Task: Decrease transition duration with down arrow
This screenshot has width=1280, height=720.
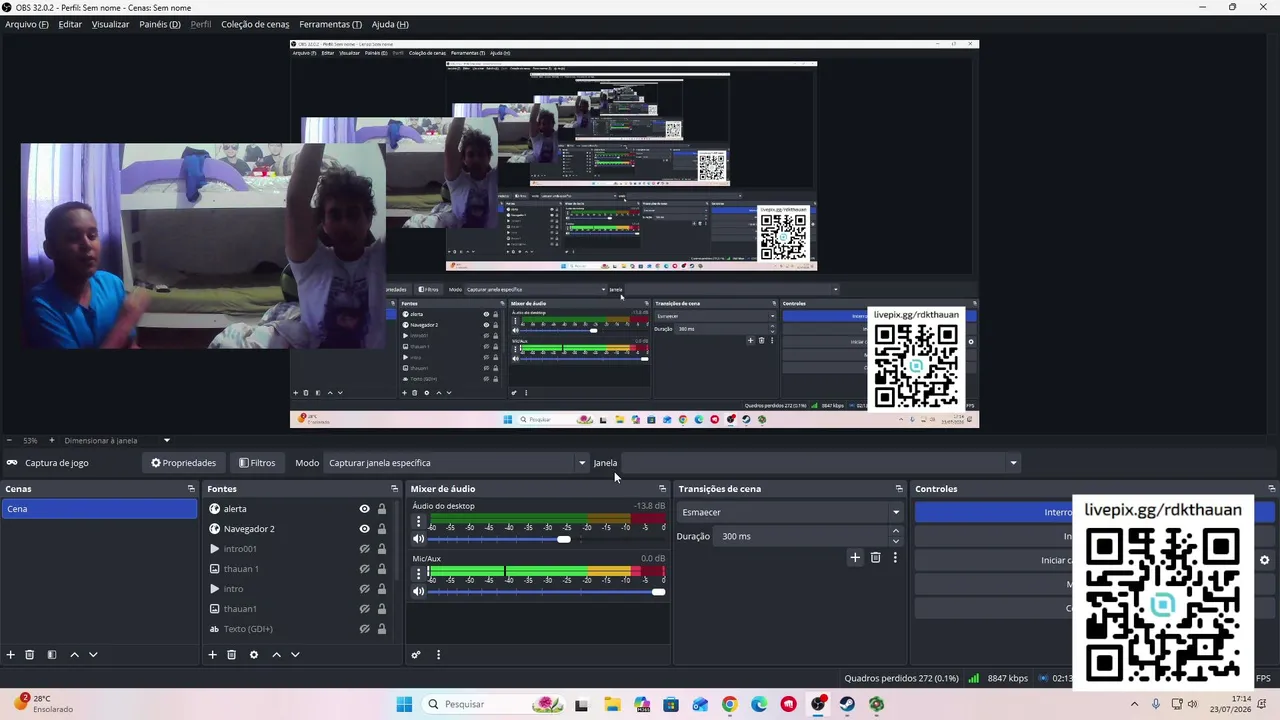Action: pyautogui.click(x=895, y=541)
